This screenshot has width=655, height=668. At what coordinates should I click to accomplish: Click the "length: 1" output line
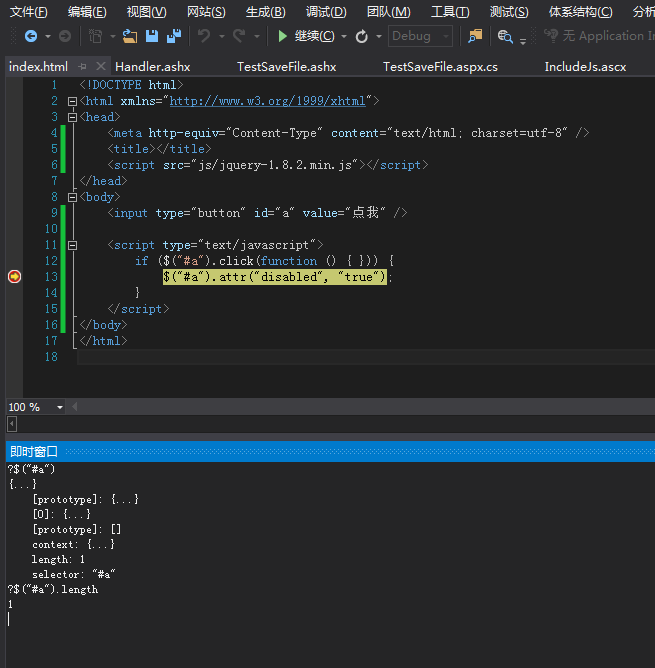pos(58,559)
